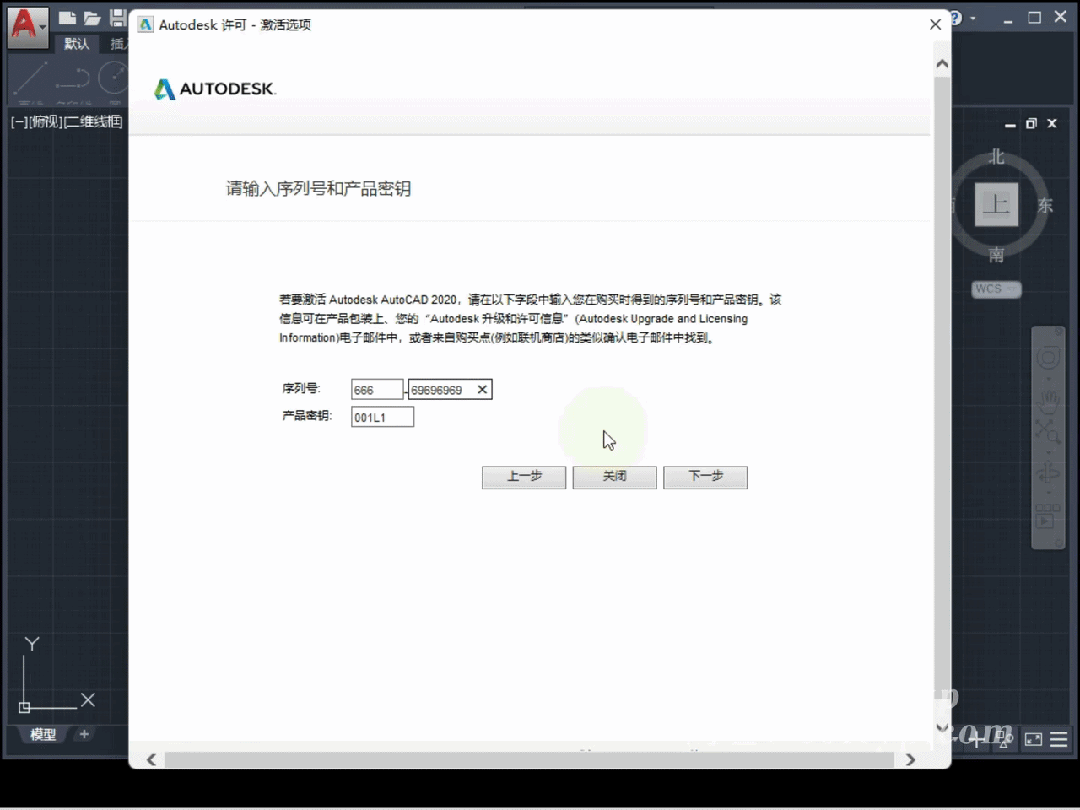
Task: Restore the drawing viewport window
Action: (x=1031, y=123)
